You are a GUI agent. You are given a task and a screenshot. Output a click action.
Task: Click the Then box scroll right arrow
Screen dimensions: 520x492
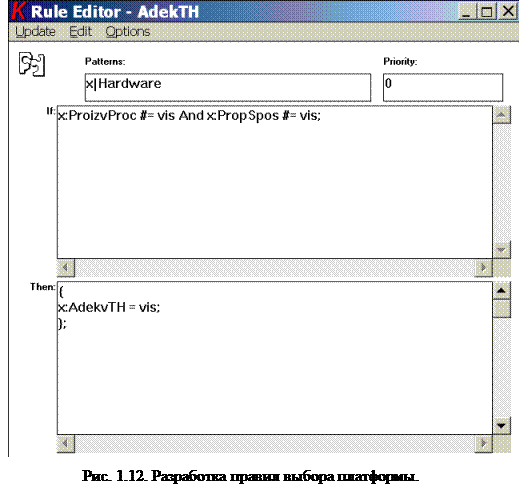(483, 444)
